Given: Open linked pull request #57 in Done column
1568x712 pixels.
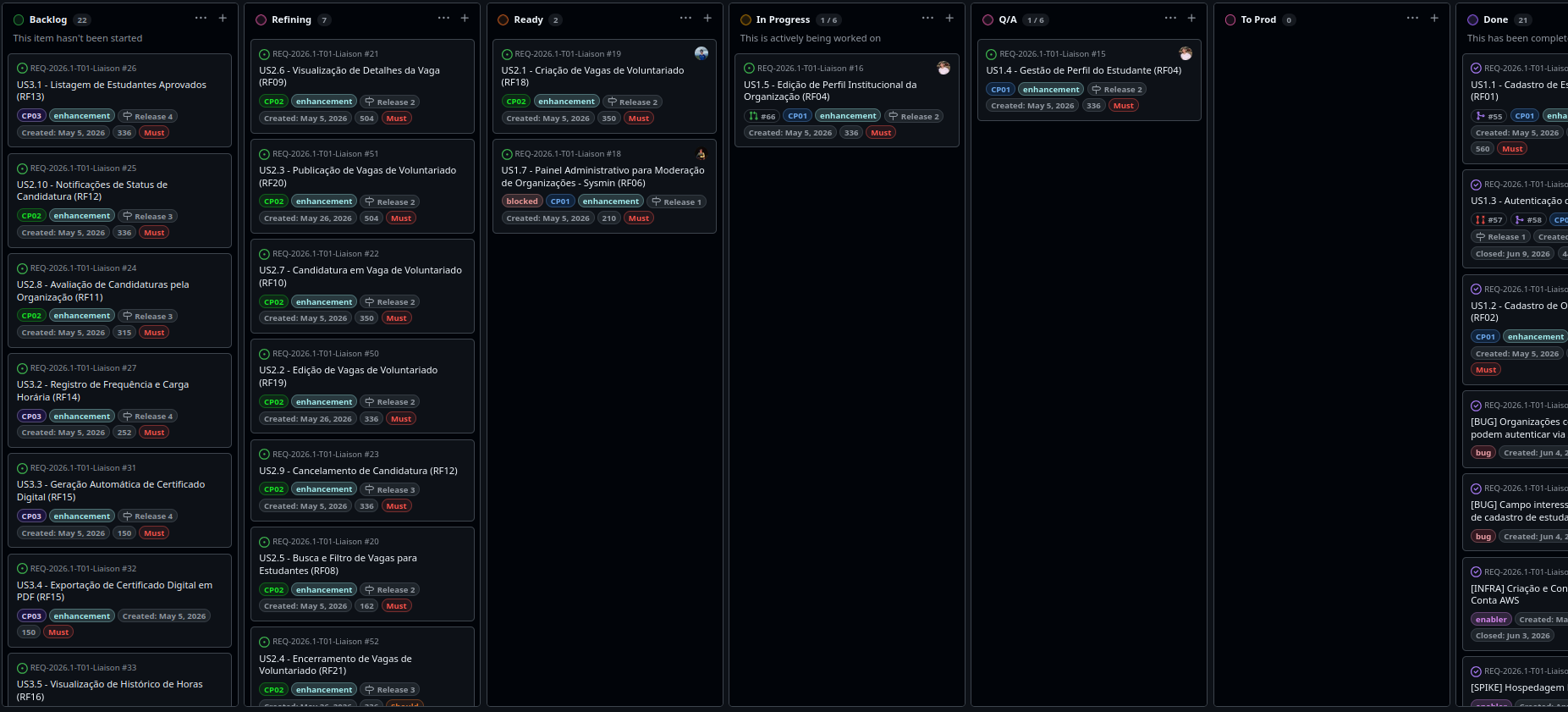Looking at the screenshot, I should [x=1489, y=219].
